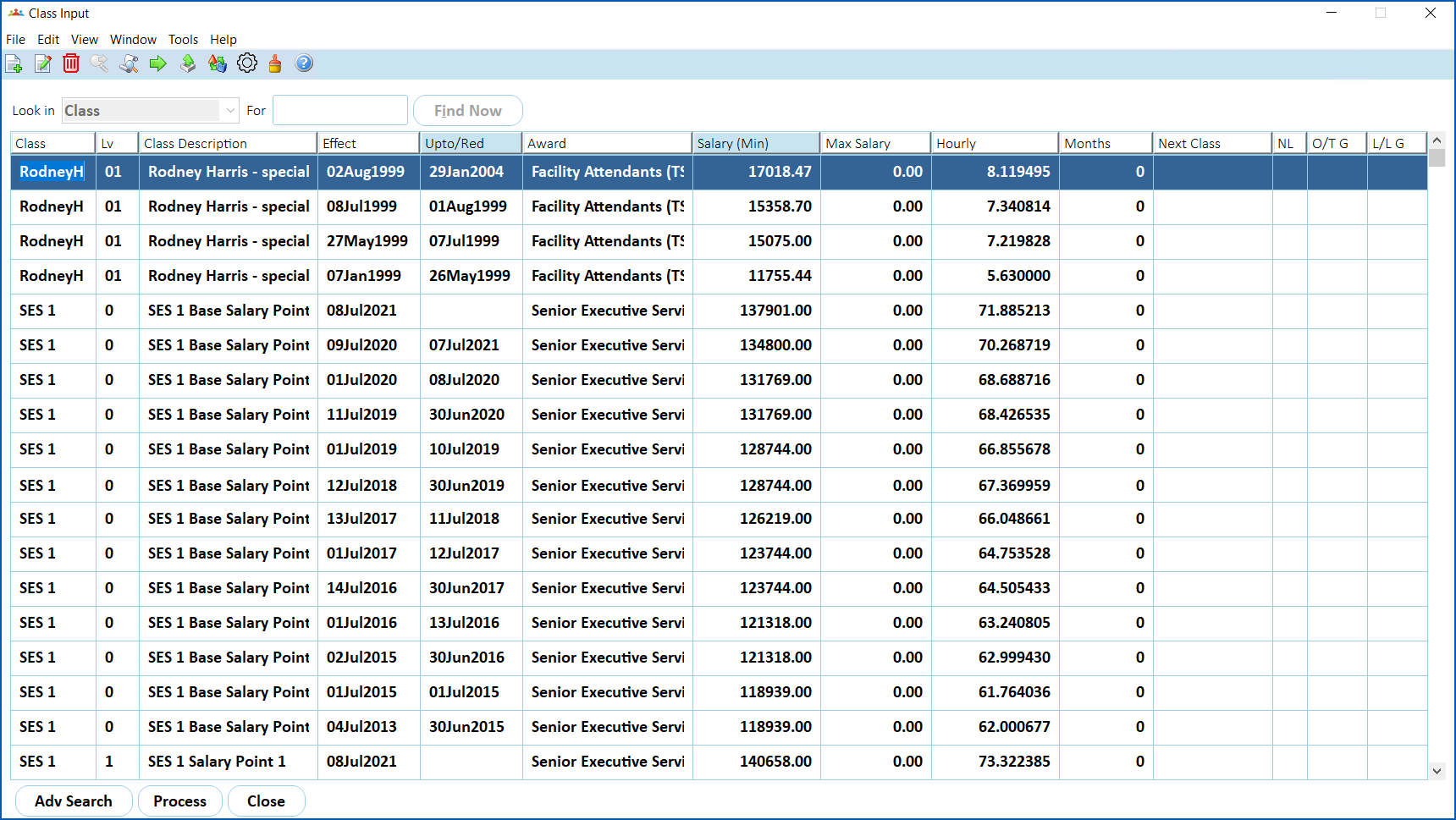1456x820 pixels.
Task: Click the green upload tray icon
Action: coord(188,63)
